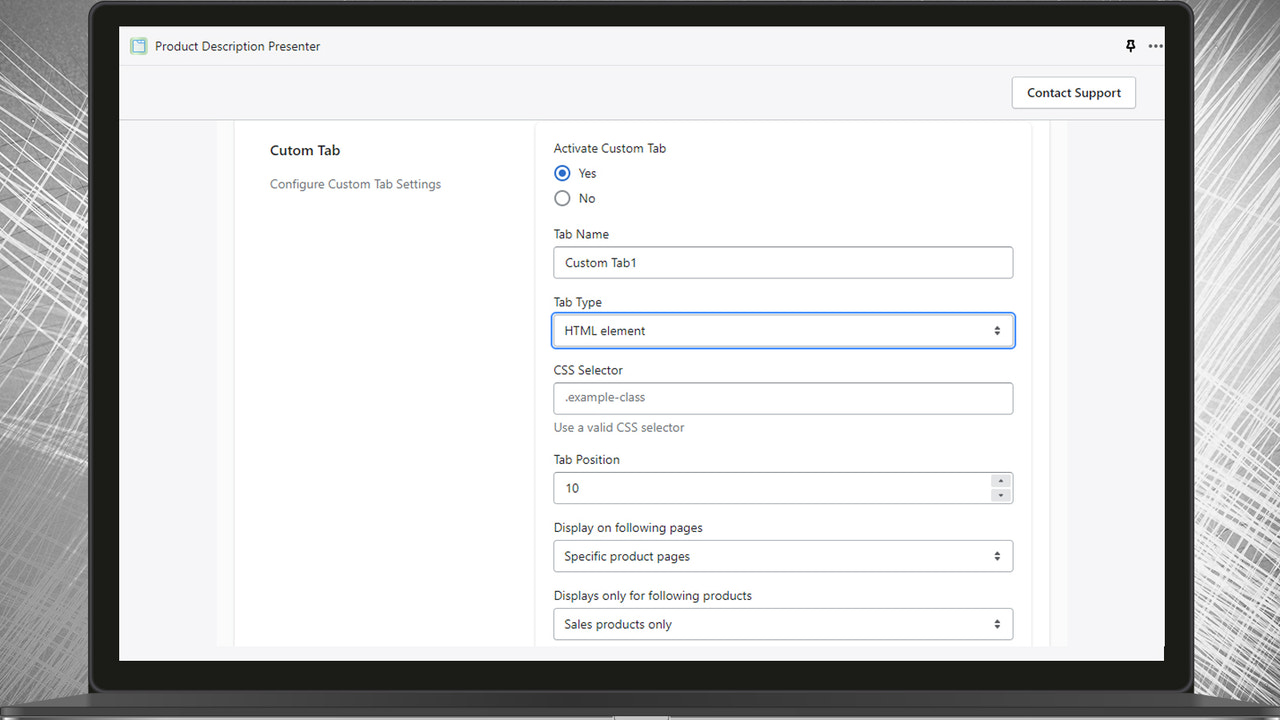Image resolution: width=1280 pixels, height=720 pixels.
Task: Click the Configure Custom Tab Settings text
Action: coord(355,184)
